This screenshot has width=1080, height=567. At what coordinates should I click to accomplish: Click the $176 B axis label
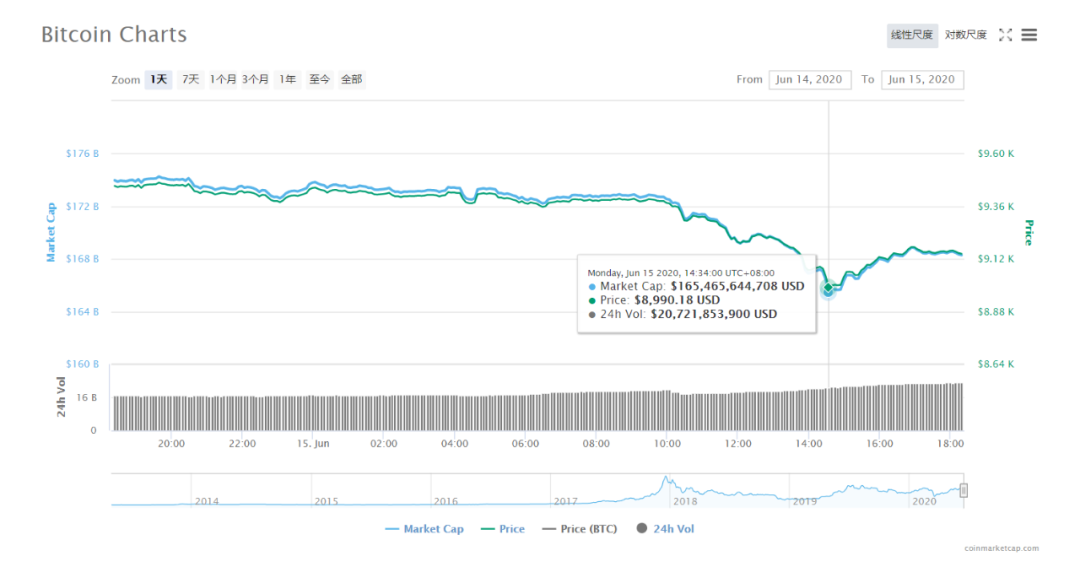[x=83, y=154]
